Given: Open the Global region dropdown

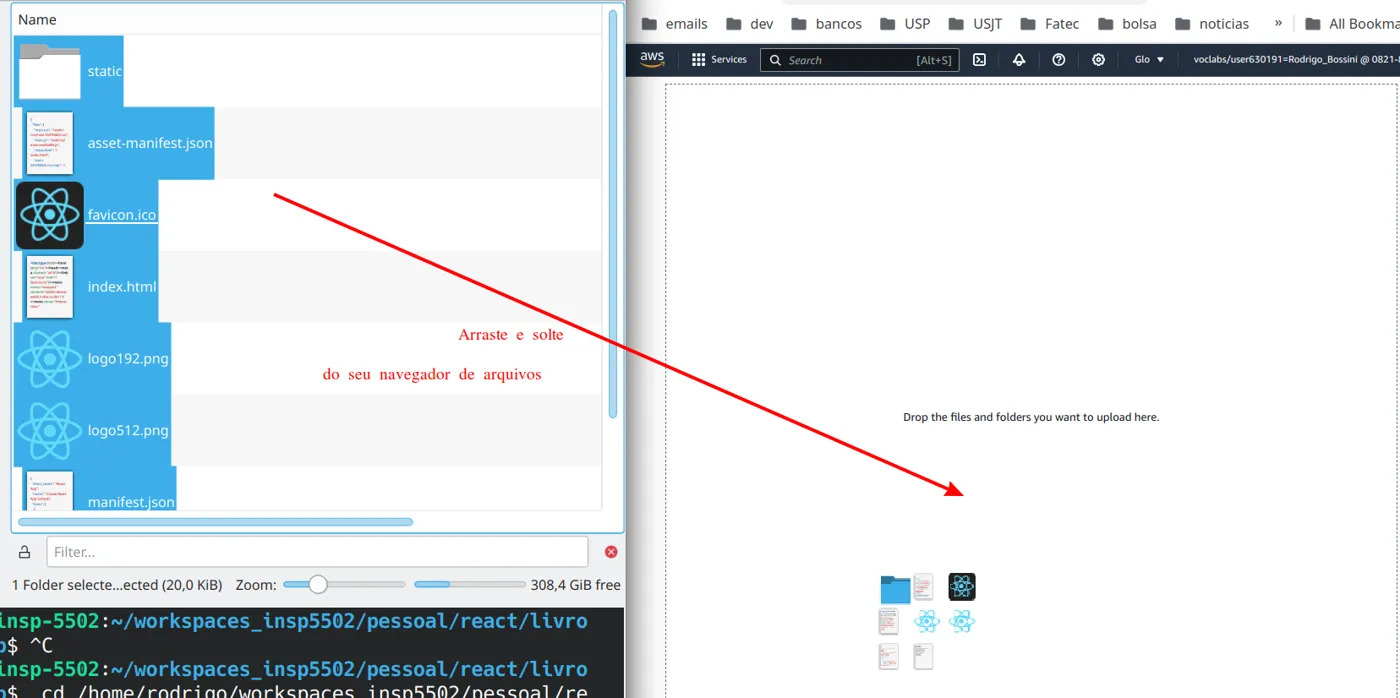Looking at the screenshot, I should 1149,60.
